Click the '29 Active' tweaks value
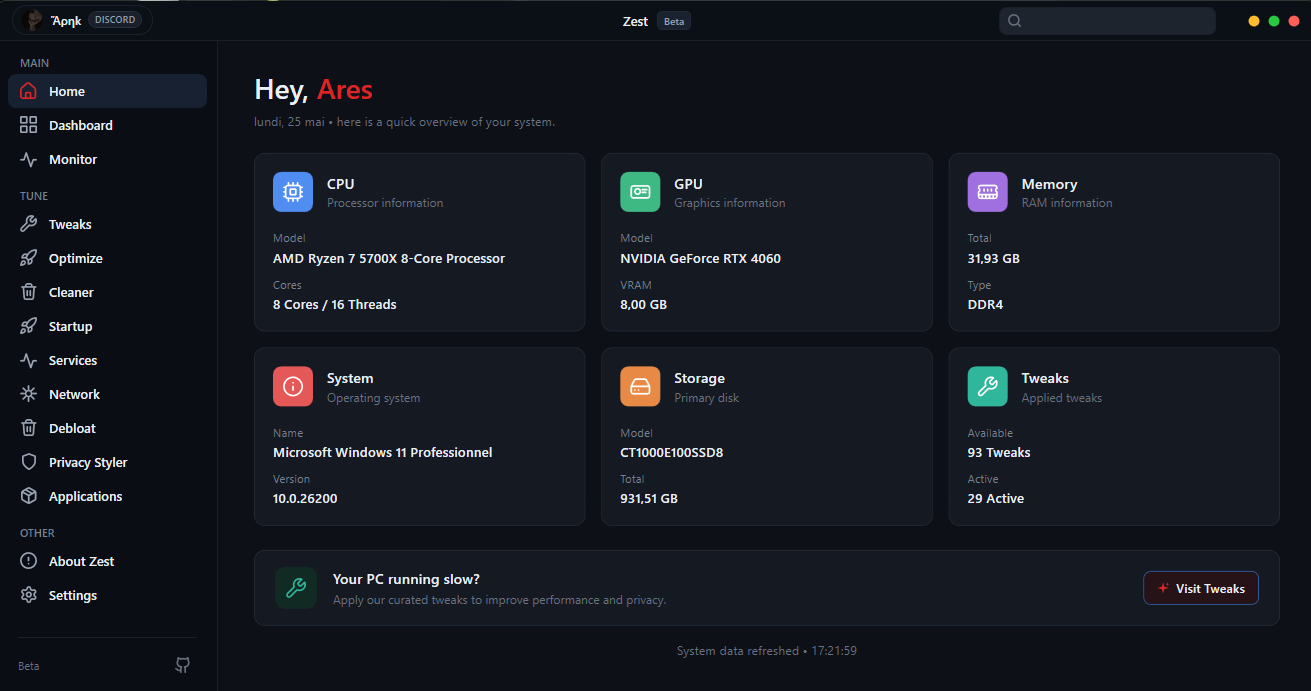The image size is (1311, 691). (996, 498)
